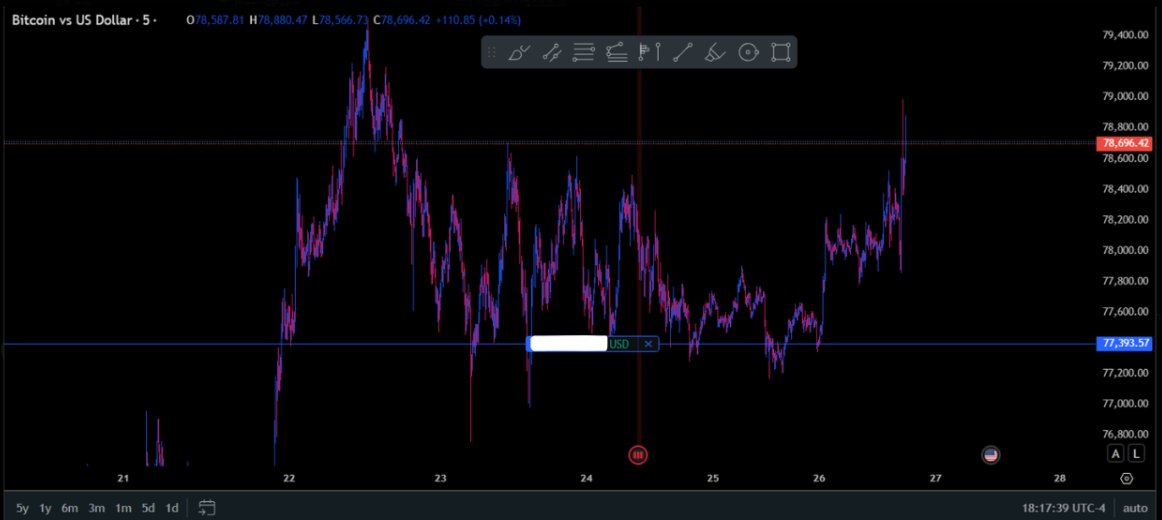Toggle auto scale with the A button
The image size is (1162, 520).
tap(1116, 454)
